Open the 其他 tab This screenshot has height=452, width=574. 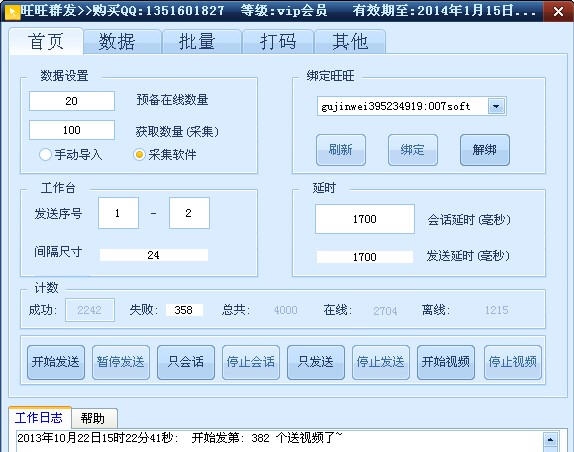(x=350, y=41)
